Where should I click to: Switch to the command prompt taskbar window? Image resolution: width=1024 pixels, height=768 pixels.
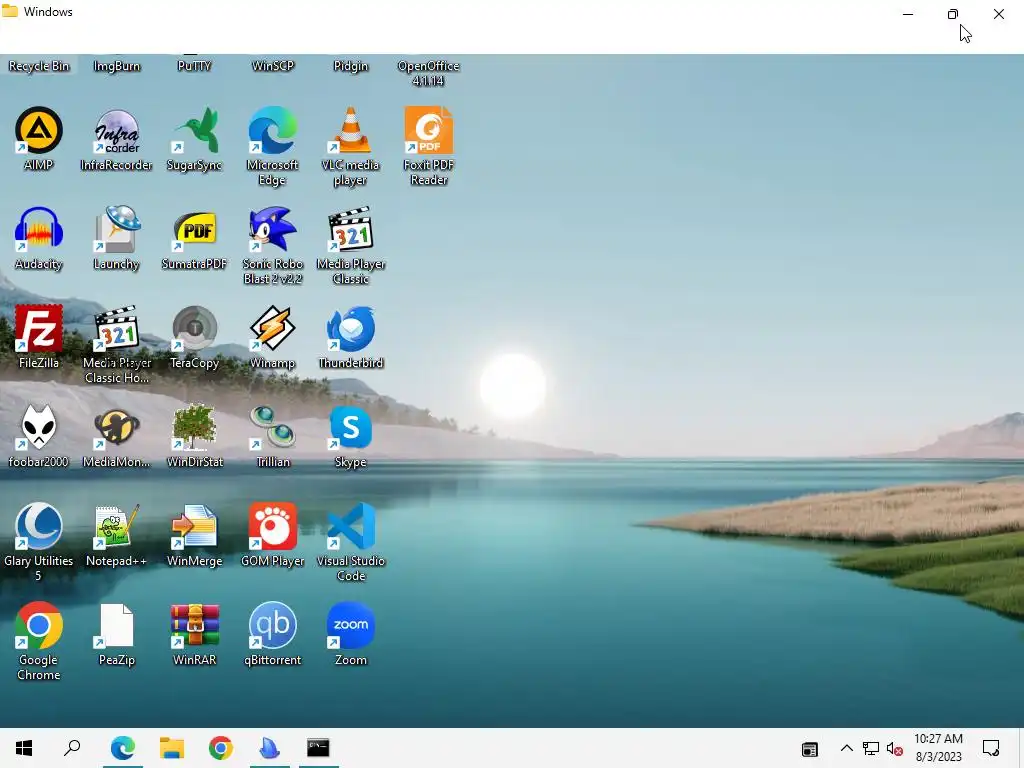(319, 748)
